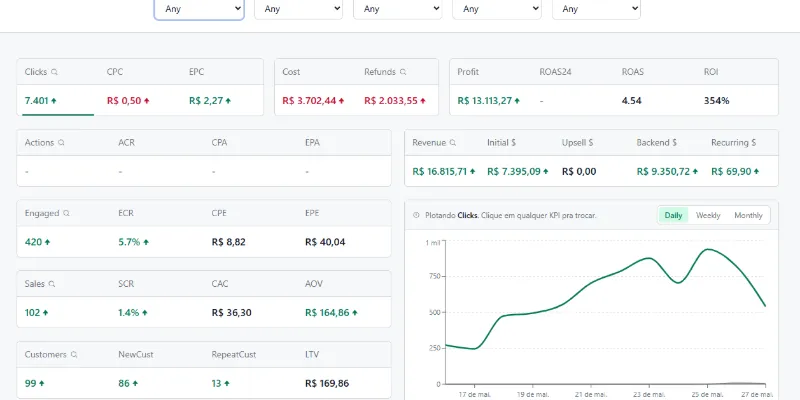Open the second Any dropdown

point(298,9)
